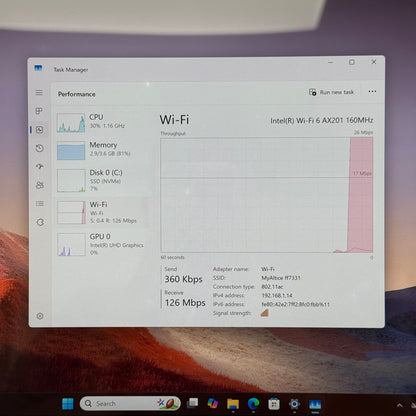The height and width of the screenshot is (416, 416).
Task: Select the Wi-Fi performance entry
Action: pyautogui.click(x=100, y=212)
